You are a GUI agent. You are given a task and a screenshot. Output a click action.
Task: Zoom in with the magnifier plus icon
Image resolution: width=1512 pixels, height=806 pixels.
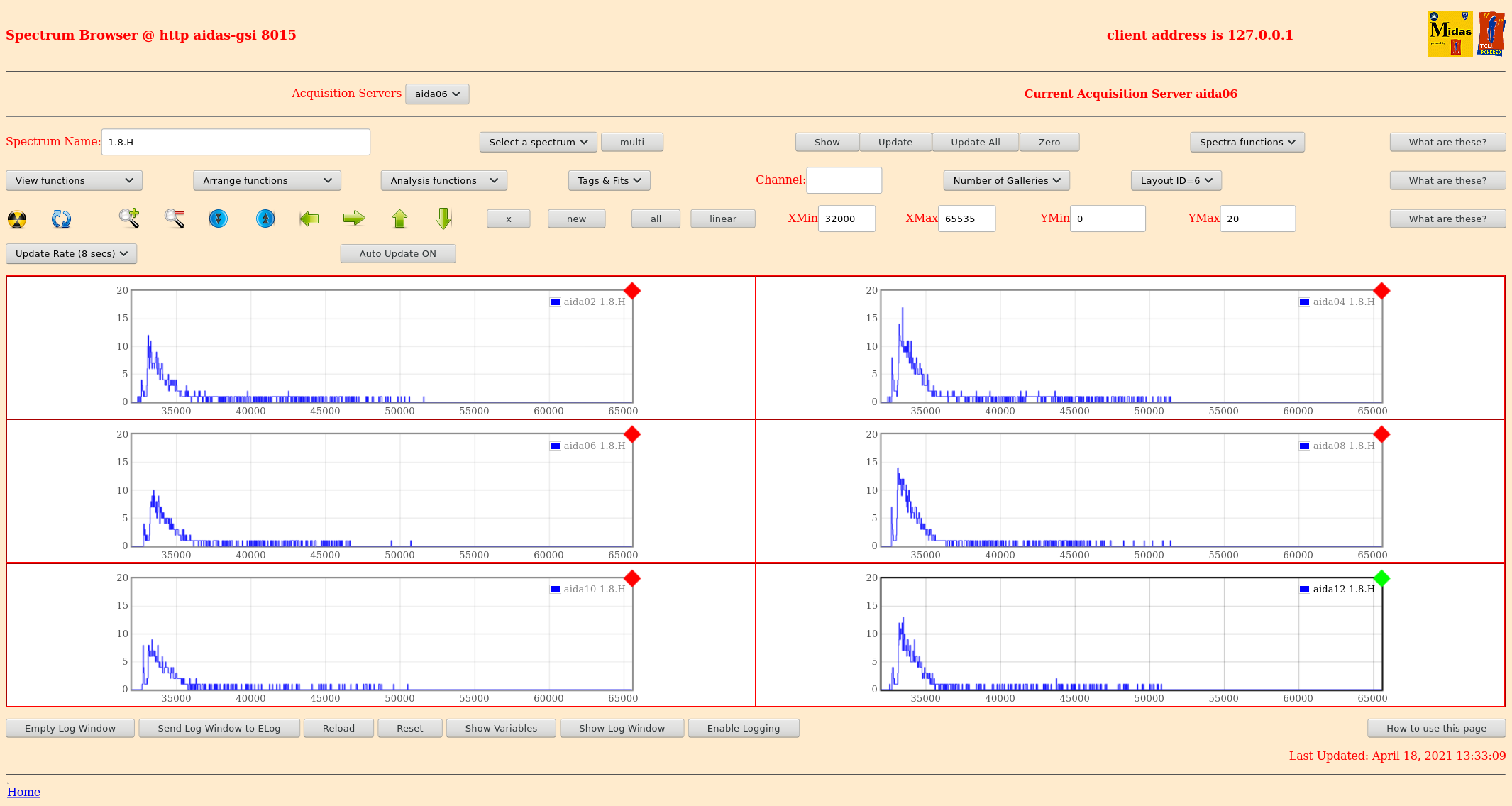(x=129, y=219)
